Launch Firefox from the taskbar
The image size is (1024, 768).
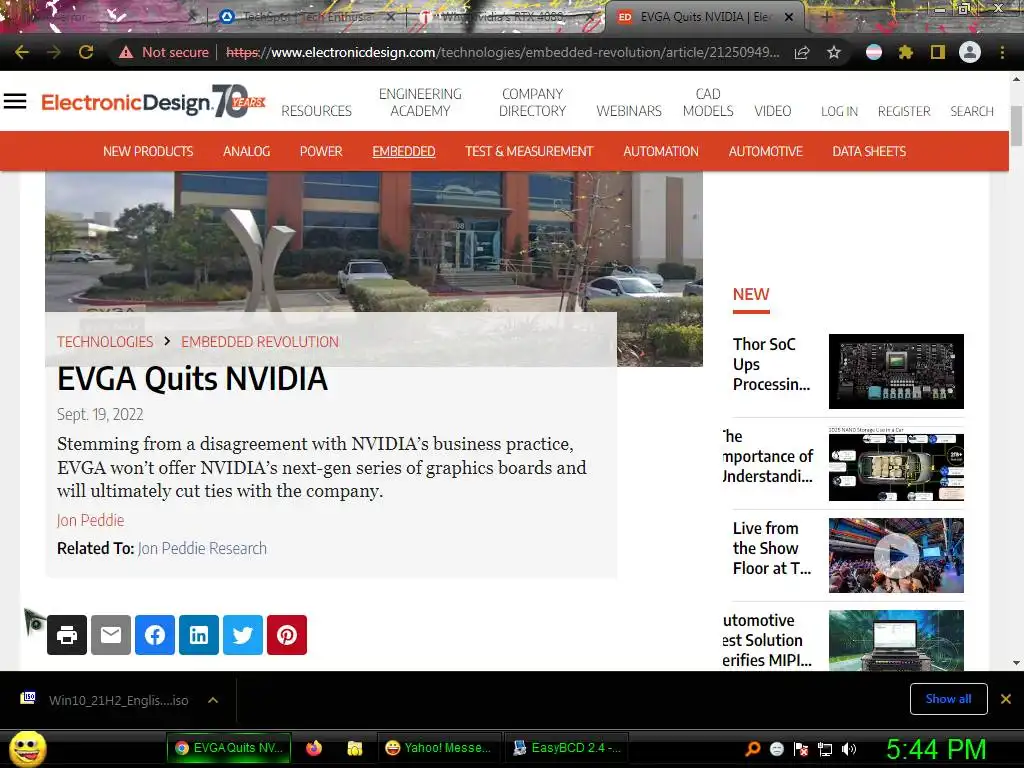[314, 748]
